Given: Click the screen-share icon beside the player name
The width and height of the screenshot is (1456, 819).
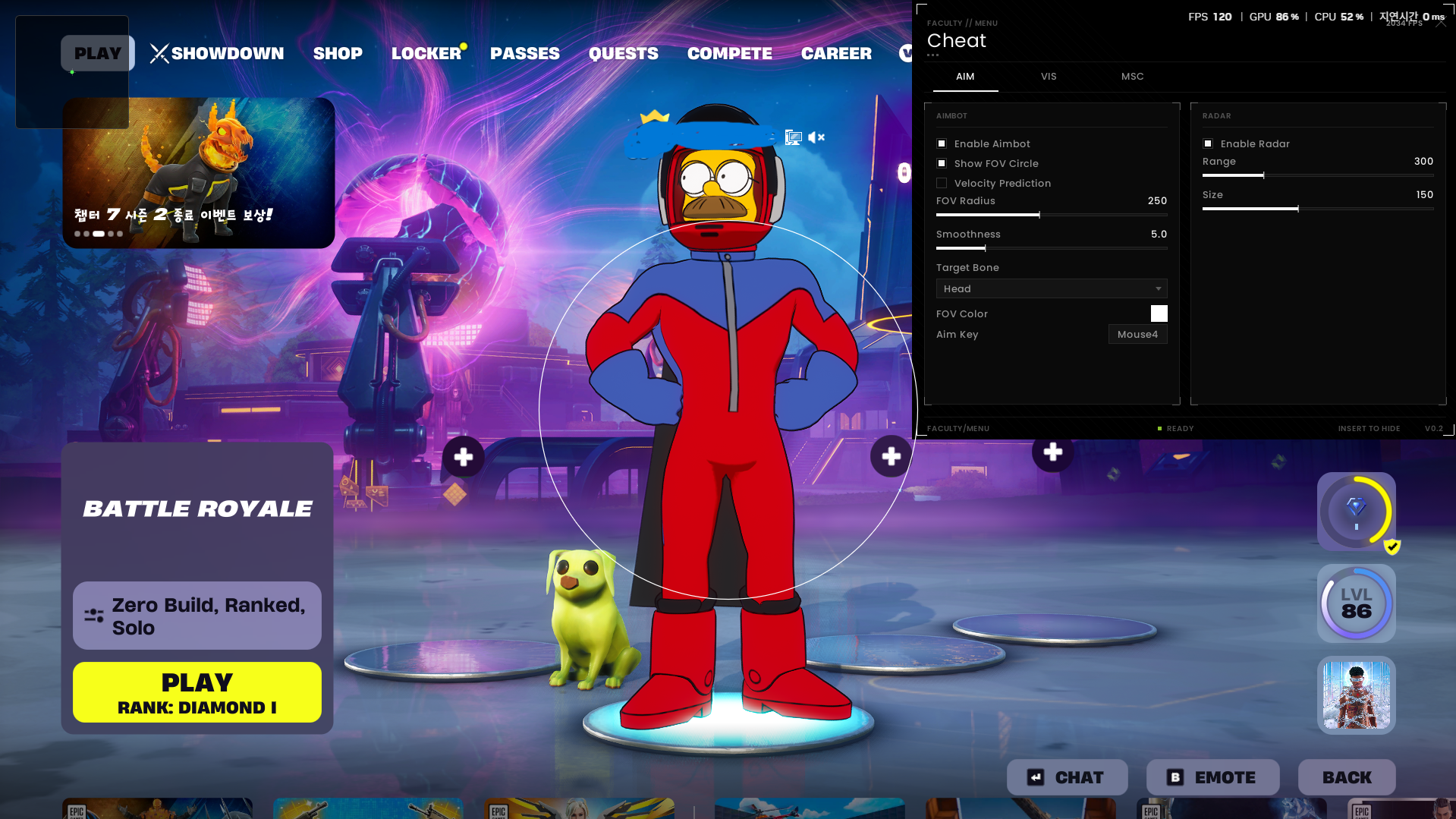Looking at the screenshot, I should tap(793, 137).
